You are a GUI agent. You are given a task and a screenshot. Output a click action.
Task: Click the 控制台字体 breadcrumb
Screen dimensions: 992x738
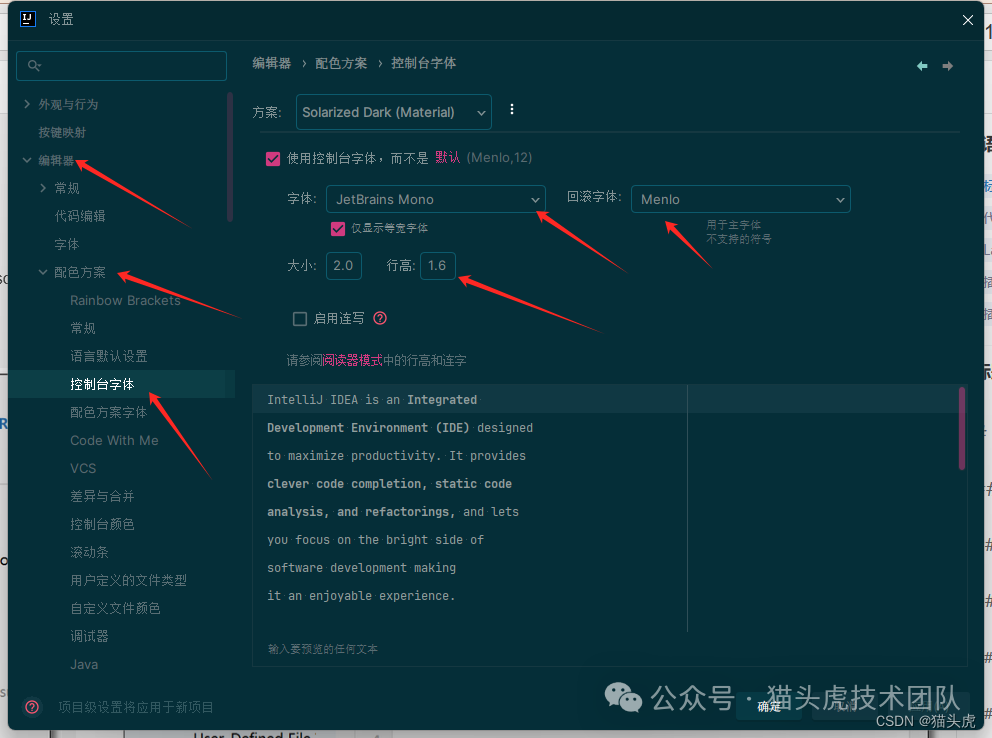click(x=424, y=63)
